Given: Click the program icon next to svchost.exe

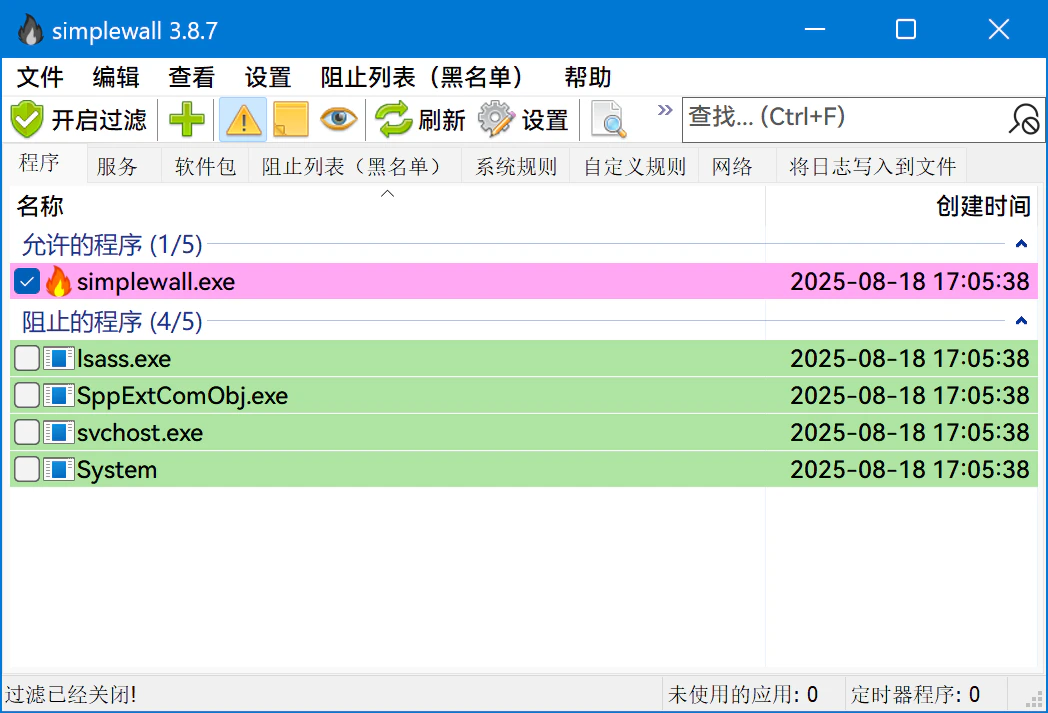Looking at the screenshot, I should 59,432.
